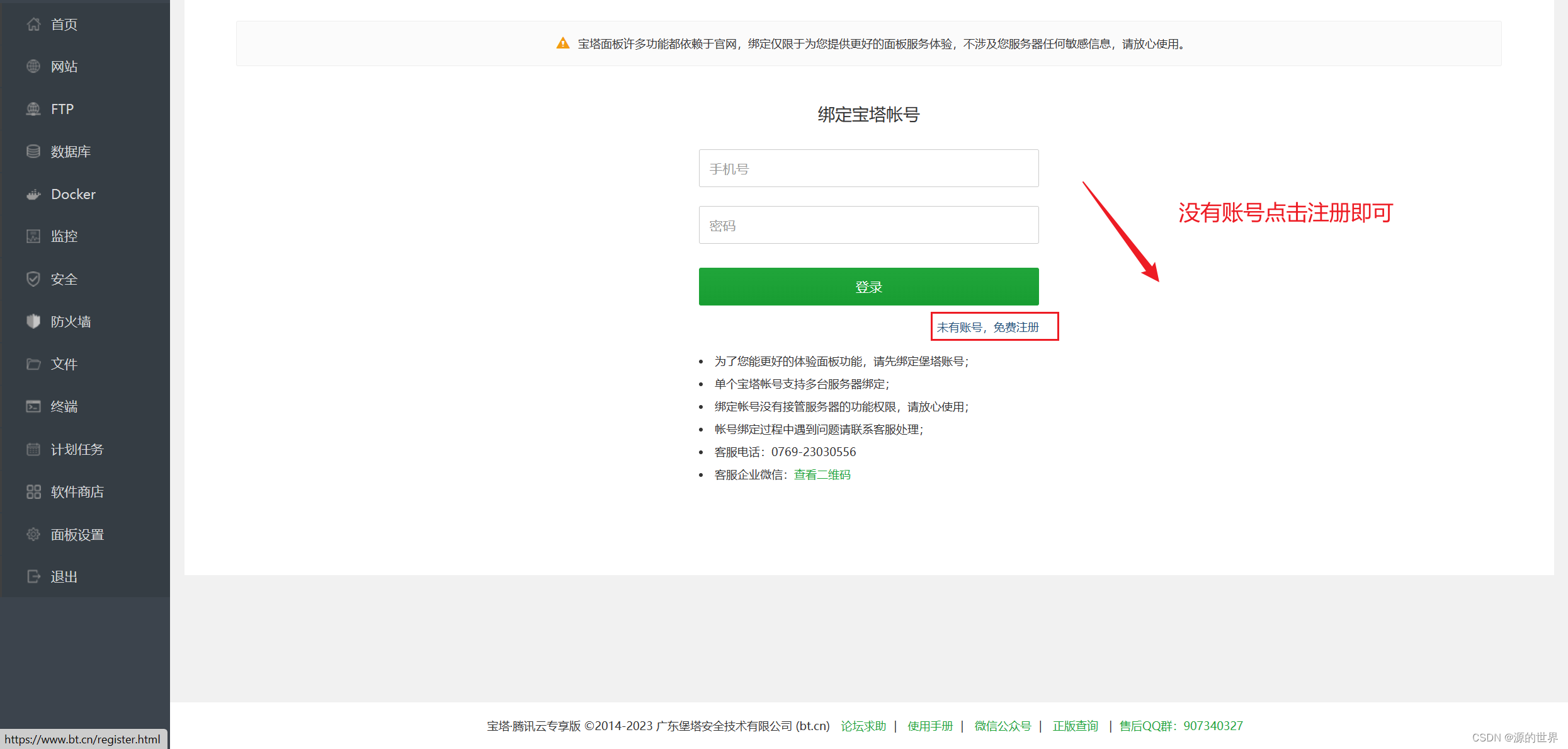Click the database icon beside 数据库
This screenshot has width=1568, height=749.
(x=33, y=151)
